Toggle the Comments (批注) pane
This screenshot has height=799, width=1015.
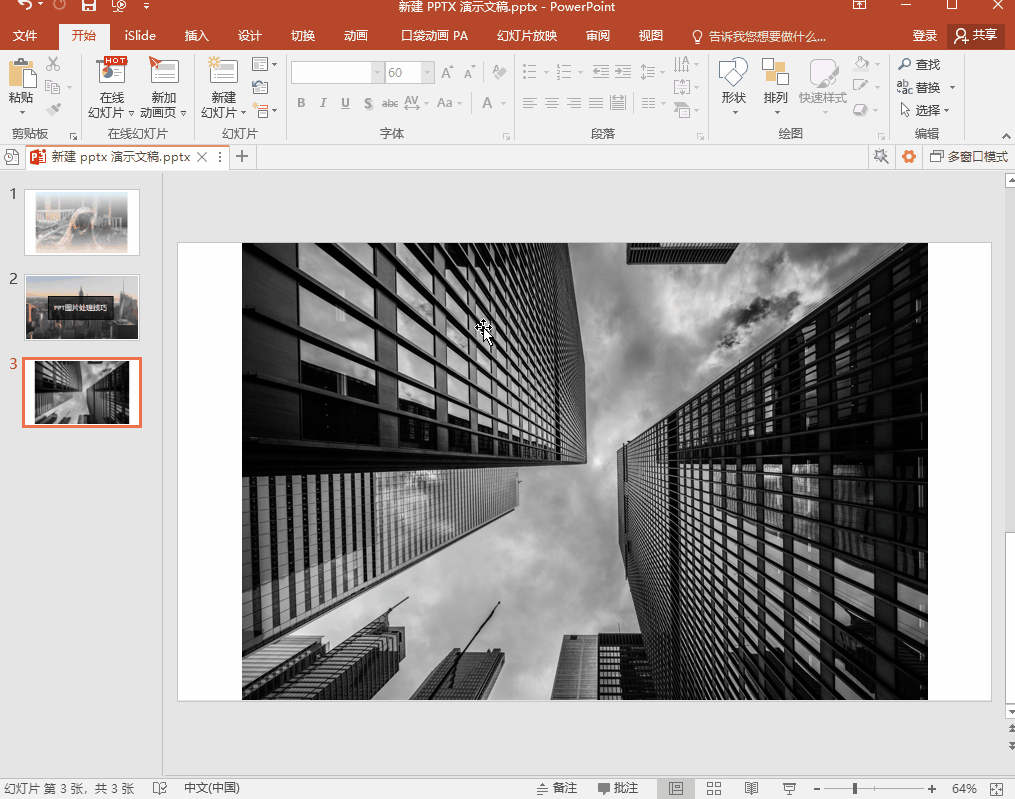(x=618, y=788)
